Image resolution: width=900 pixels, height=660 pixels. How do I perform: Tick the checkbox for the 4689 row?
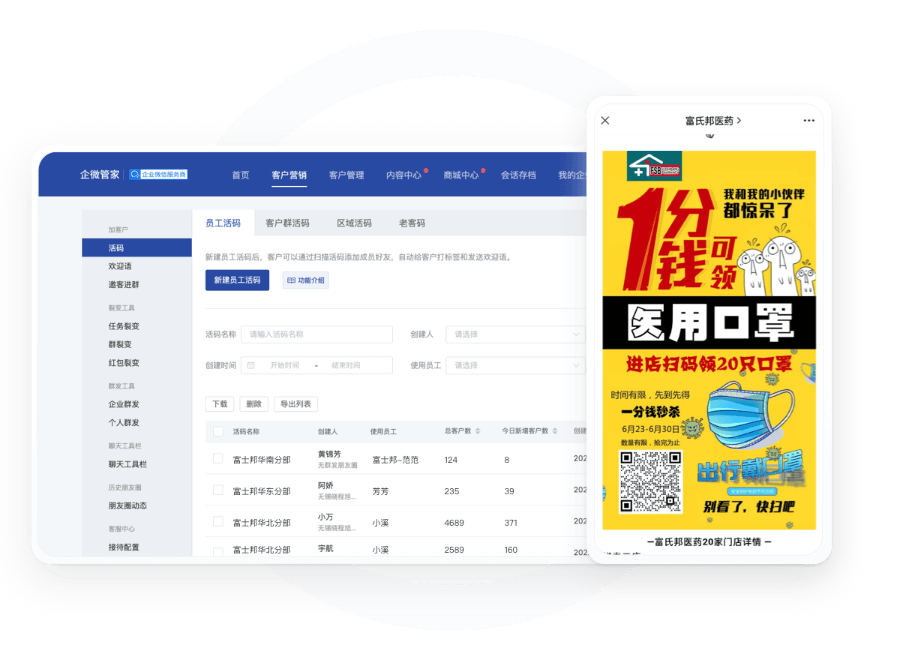coord(218,522)
